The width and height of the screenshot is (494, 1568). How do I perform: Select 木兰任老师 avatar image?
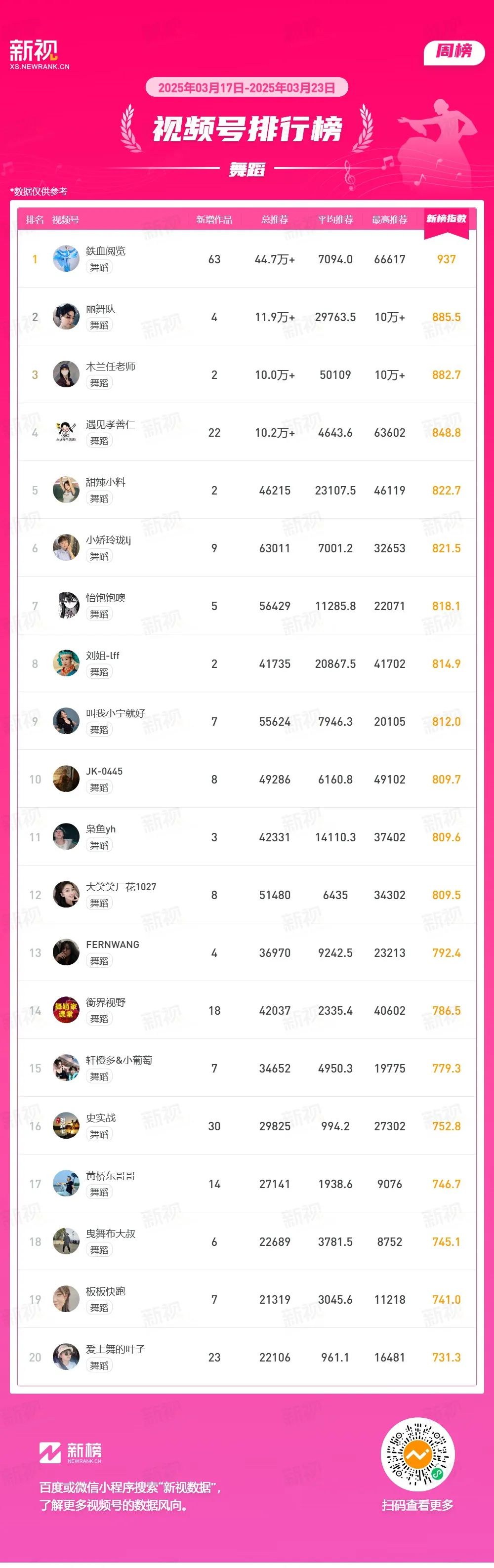(66, 374)
